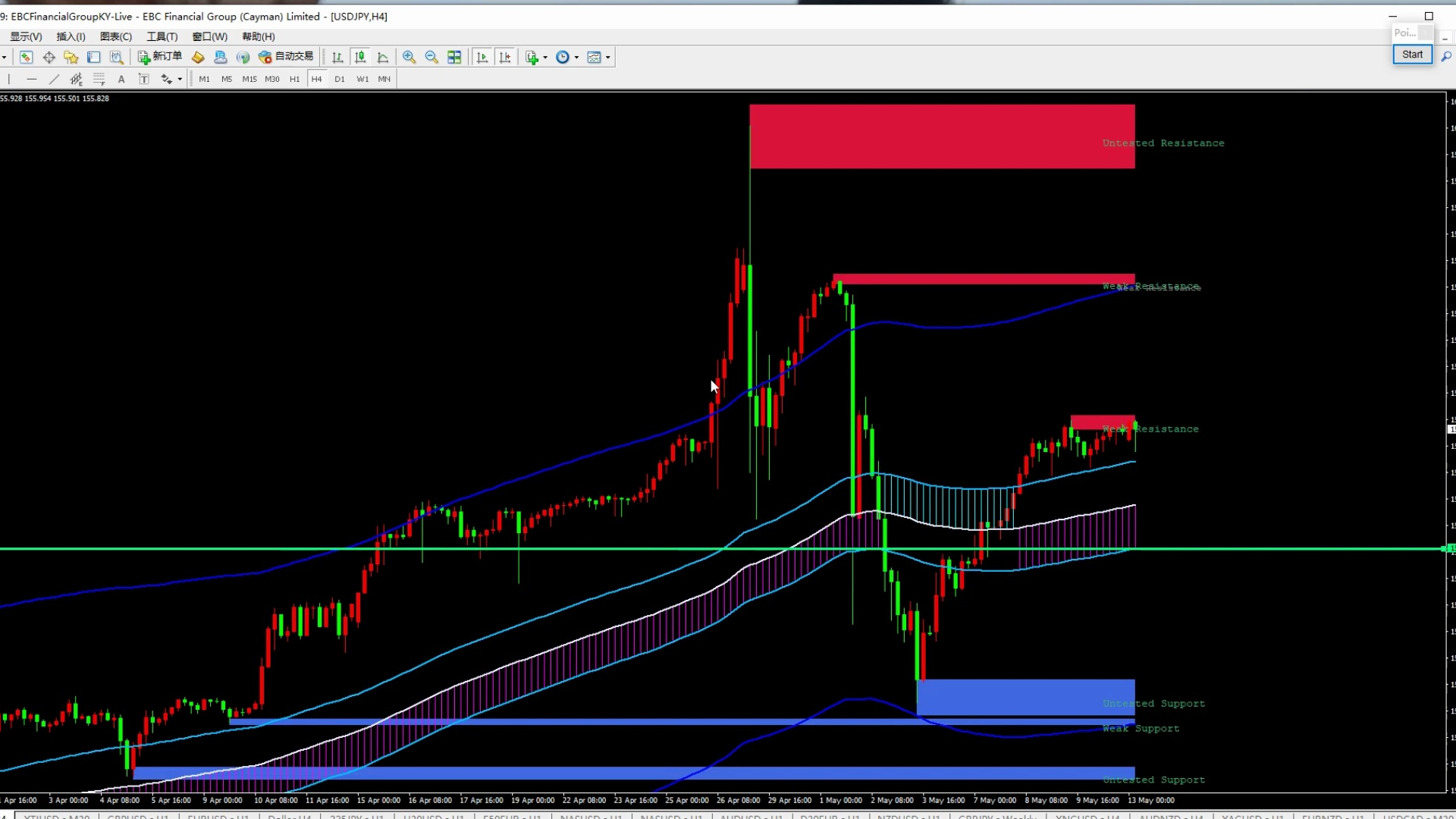Select the active H4 timeframe
Screen dimensions: 1456x819
click(x=317, y=79)
